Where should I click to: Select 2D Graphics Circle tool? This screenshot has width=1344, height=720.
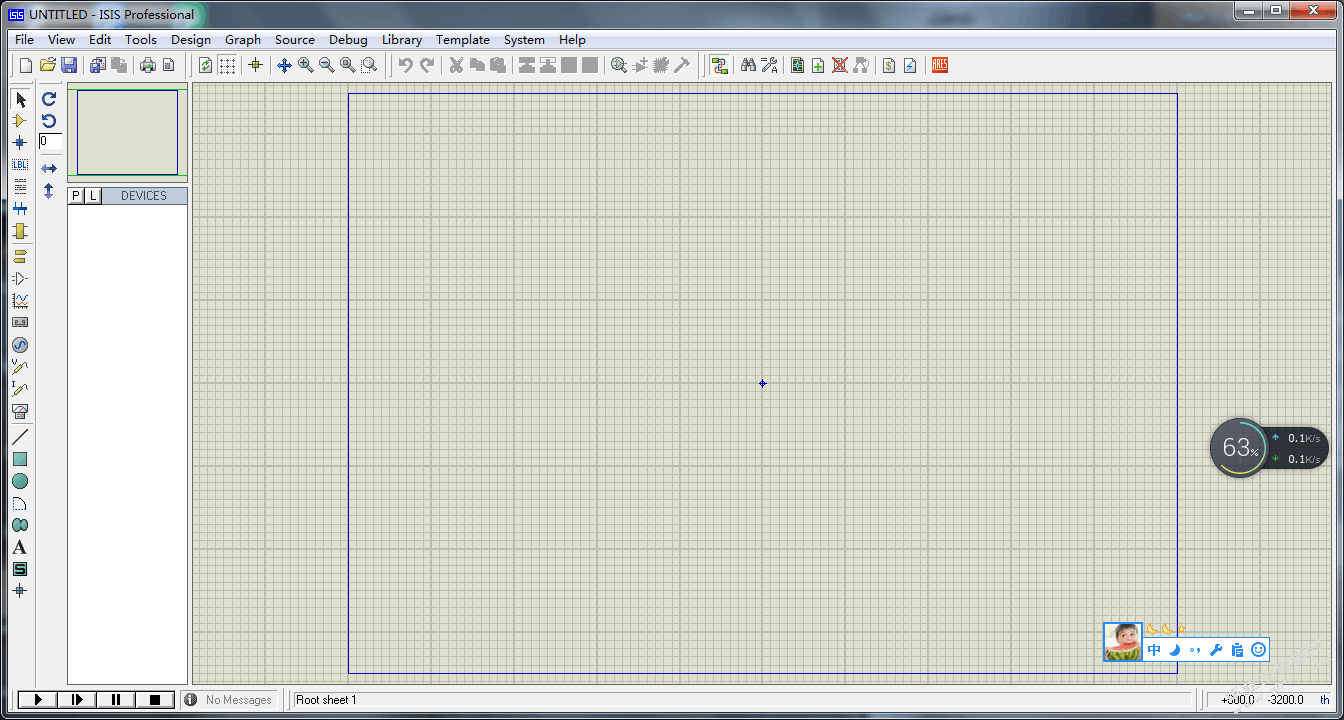coord(20,481)
